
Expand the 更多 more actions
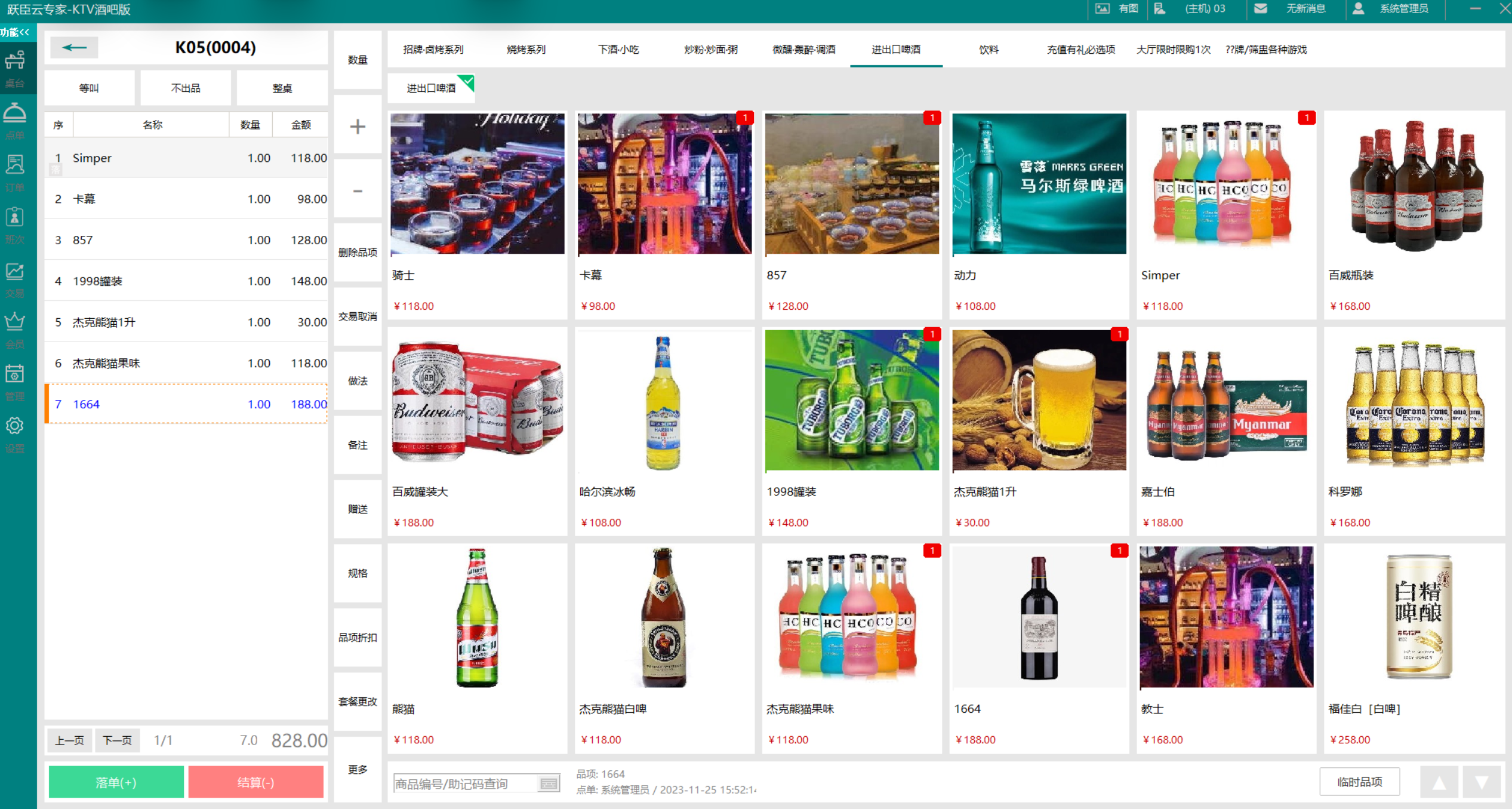tap(358, 769)
